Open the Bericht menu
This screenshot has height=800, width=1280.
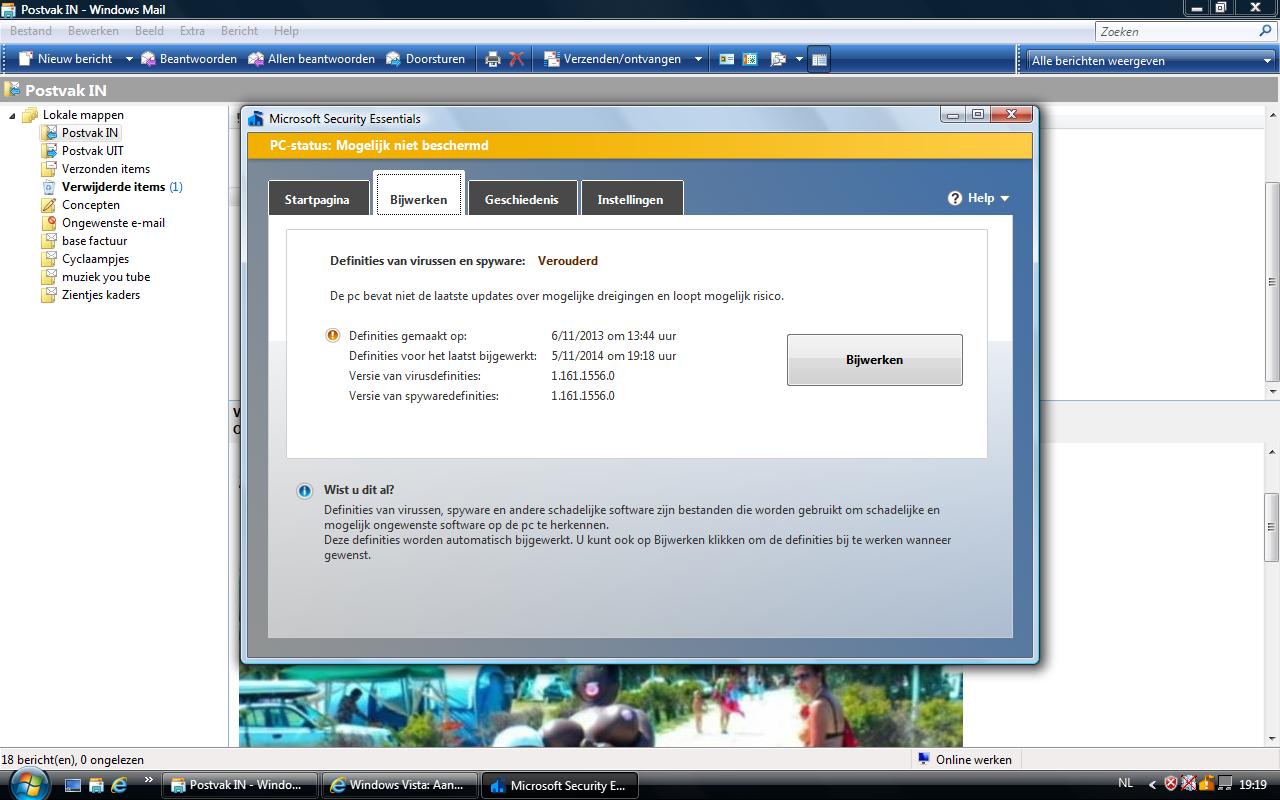239,31
